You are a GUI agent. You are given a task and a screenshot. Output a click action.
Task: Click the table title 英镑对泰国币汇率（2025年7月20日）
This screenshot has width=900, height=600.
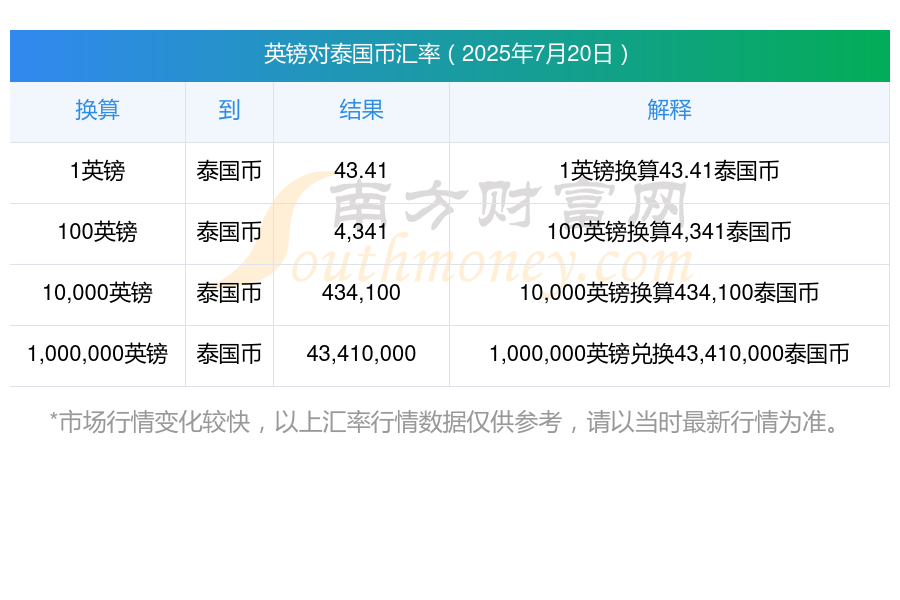pyautogui.click(x=447, y=55)
